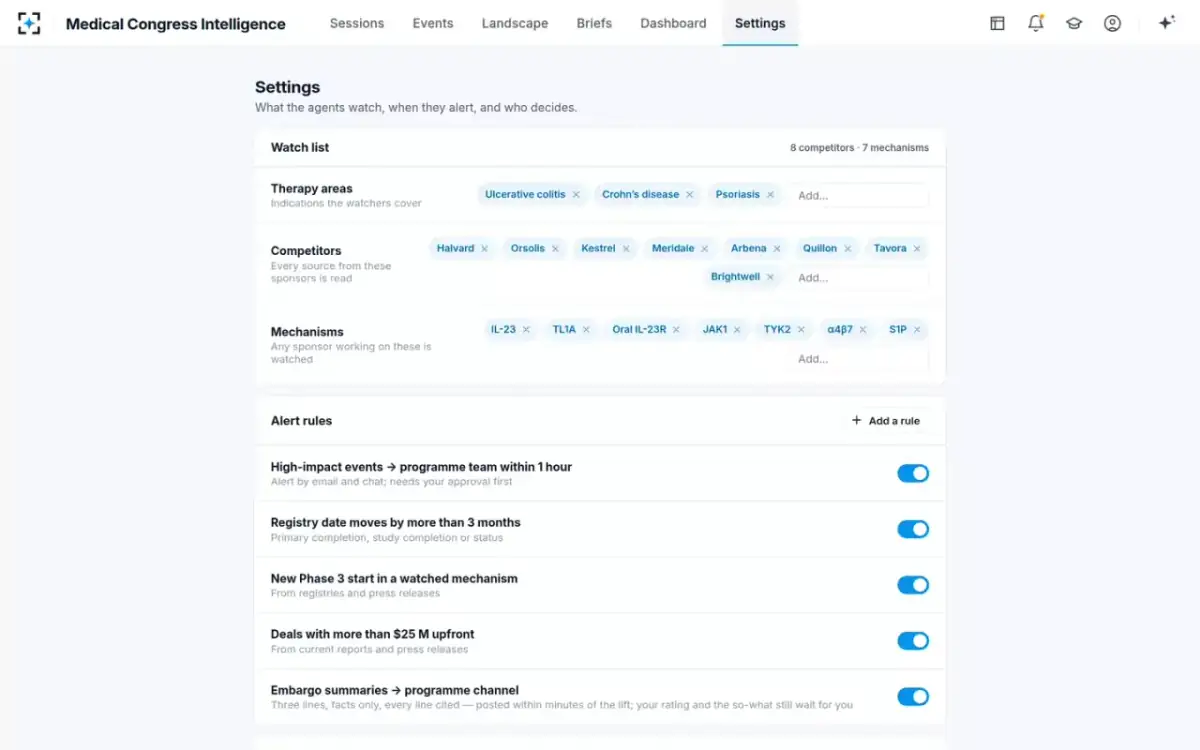Open the user profile icon
Viewport: 1200px width, 750px height.
[x=1112, y=23]
